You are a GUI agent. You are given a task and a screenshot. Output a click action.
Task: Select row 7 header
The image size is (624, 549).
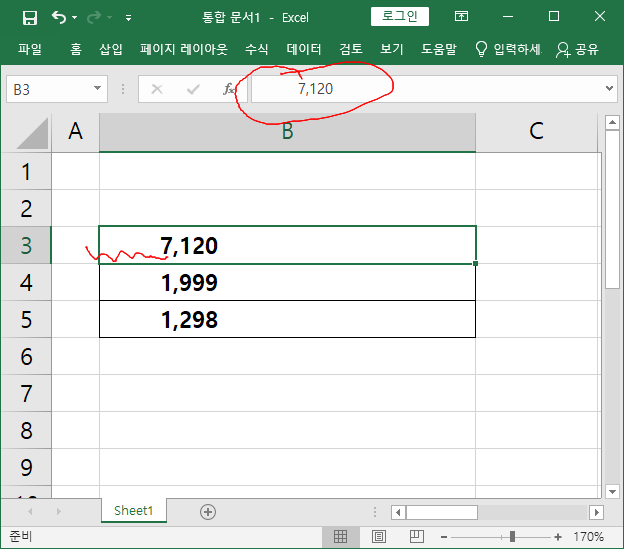point(26,393)
